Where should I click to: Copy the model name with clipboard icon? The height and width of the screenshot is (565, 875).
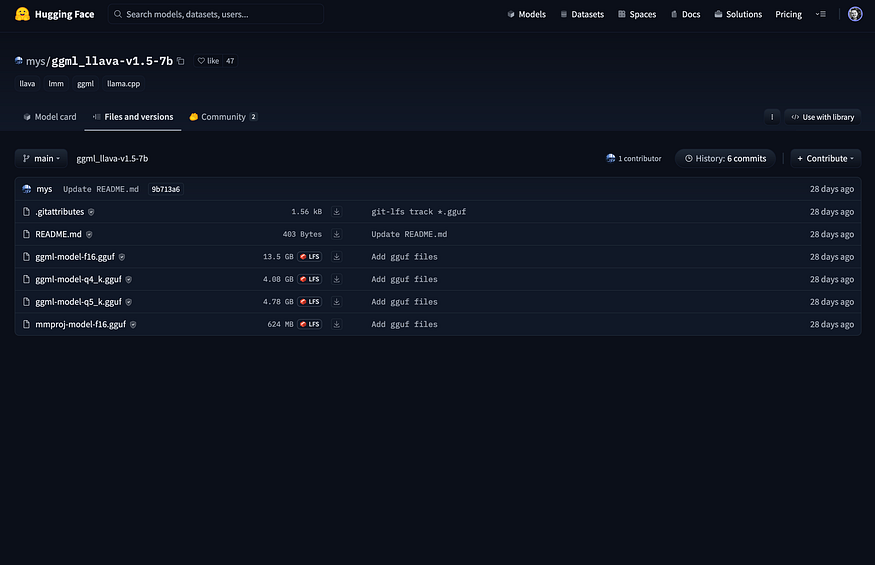click(181, 61)
